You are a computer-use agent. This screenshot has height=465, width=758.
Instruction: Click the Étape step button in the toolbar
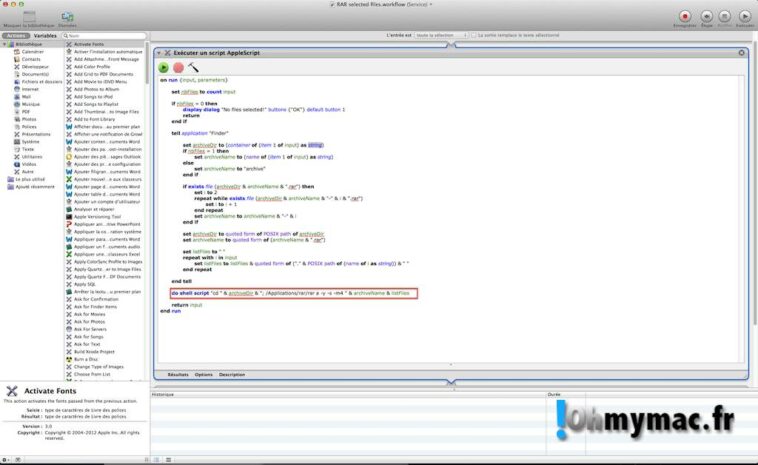pos(707,16)
